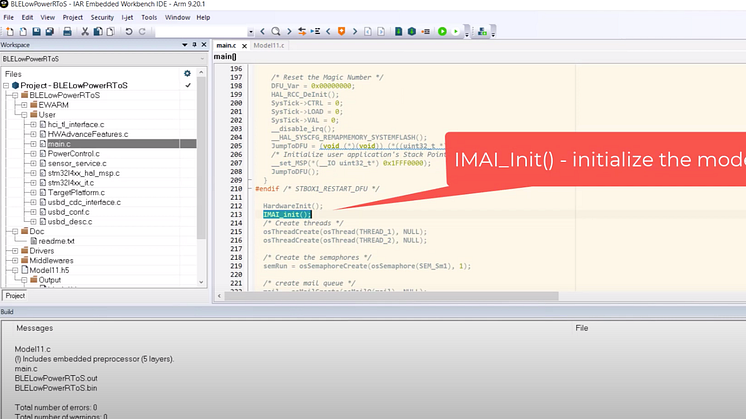
Task: Navigate forward in the editor history
Action: (x=381, y=31)
